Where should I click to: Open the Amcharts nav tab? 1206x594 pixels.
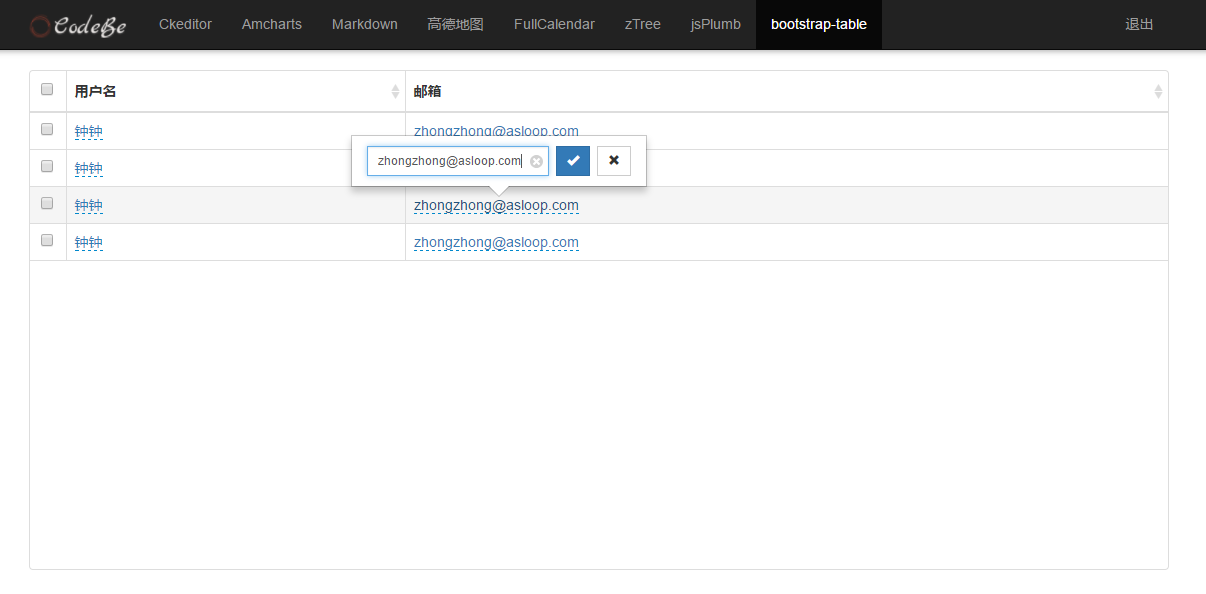point(272,24)
